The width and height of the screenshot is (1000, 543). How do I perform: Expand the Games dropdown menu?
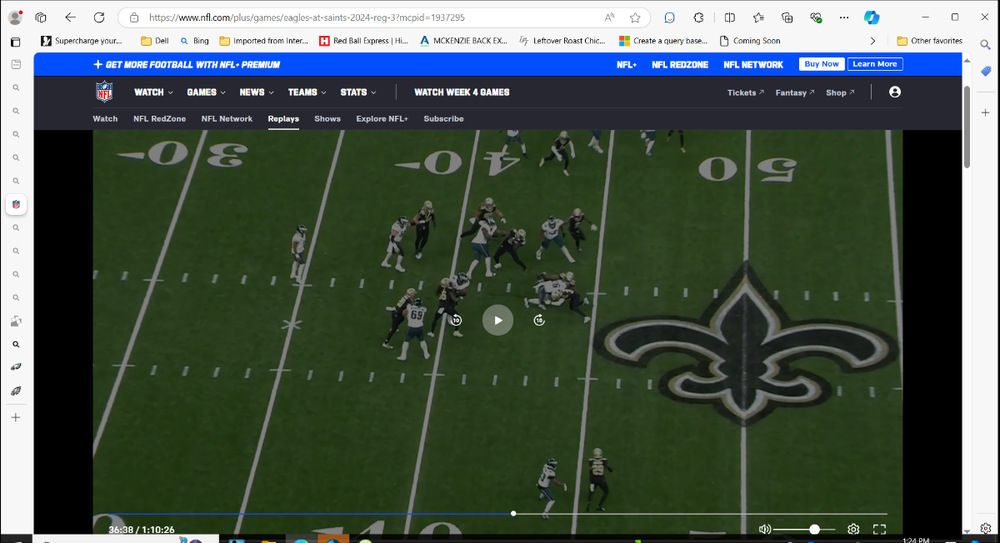[206, 92]
